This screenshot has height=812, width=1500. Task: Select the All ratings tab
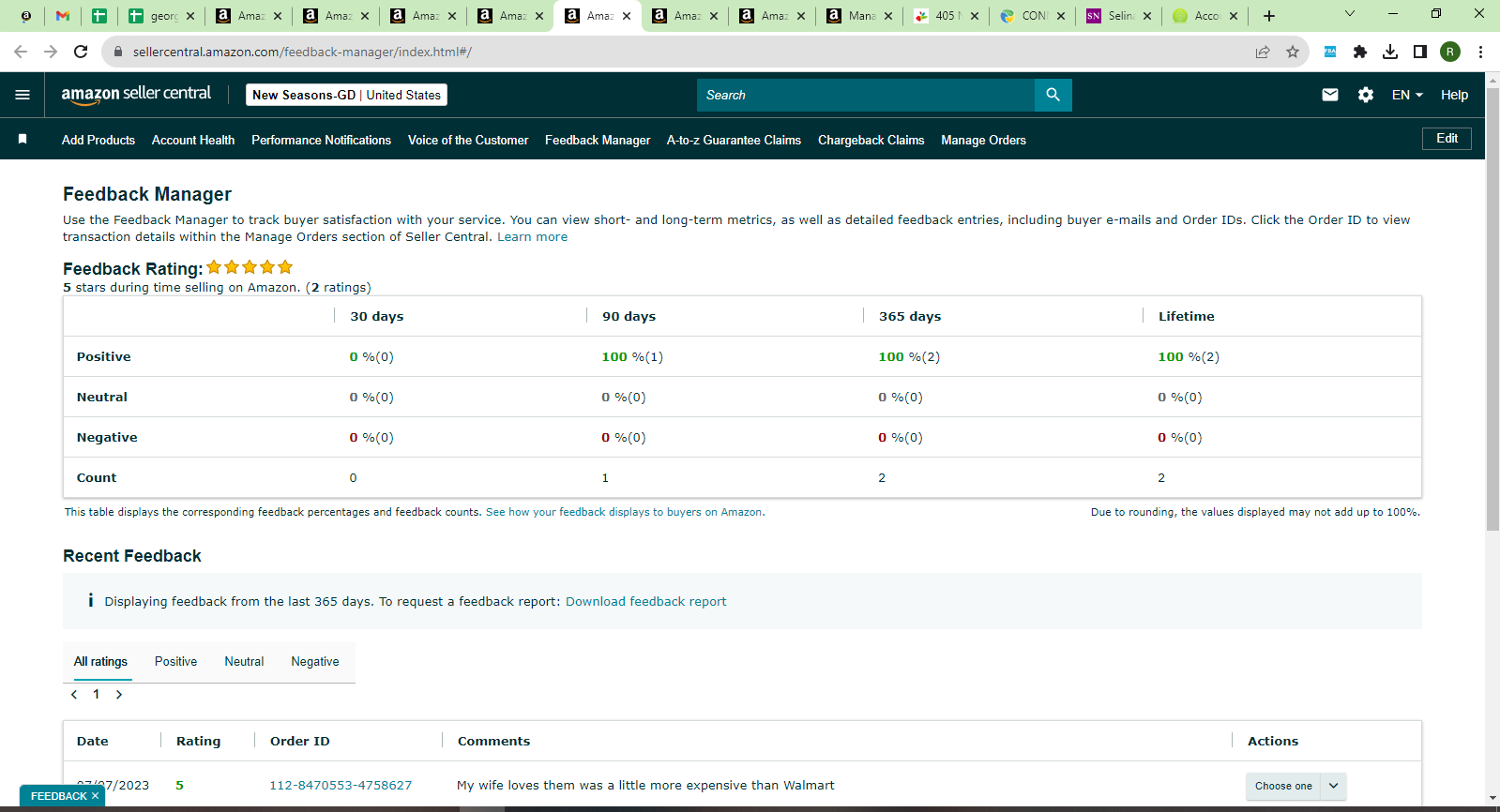pyautogui.click(x=100, y=662)
